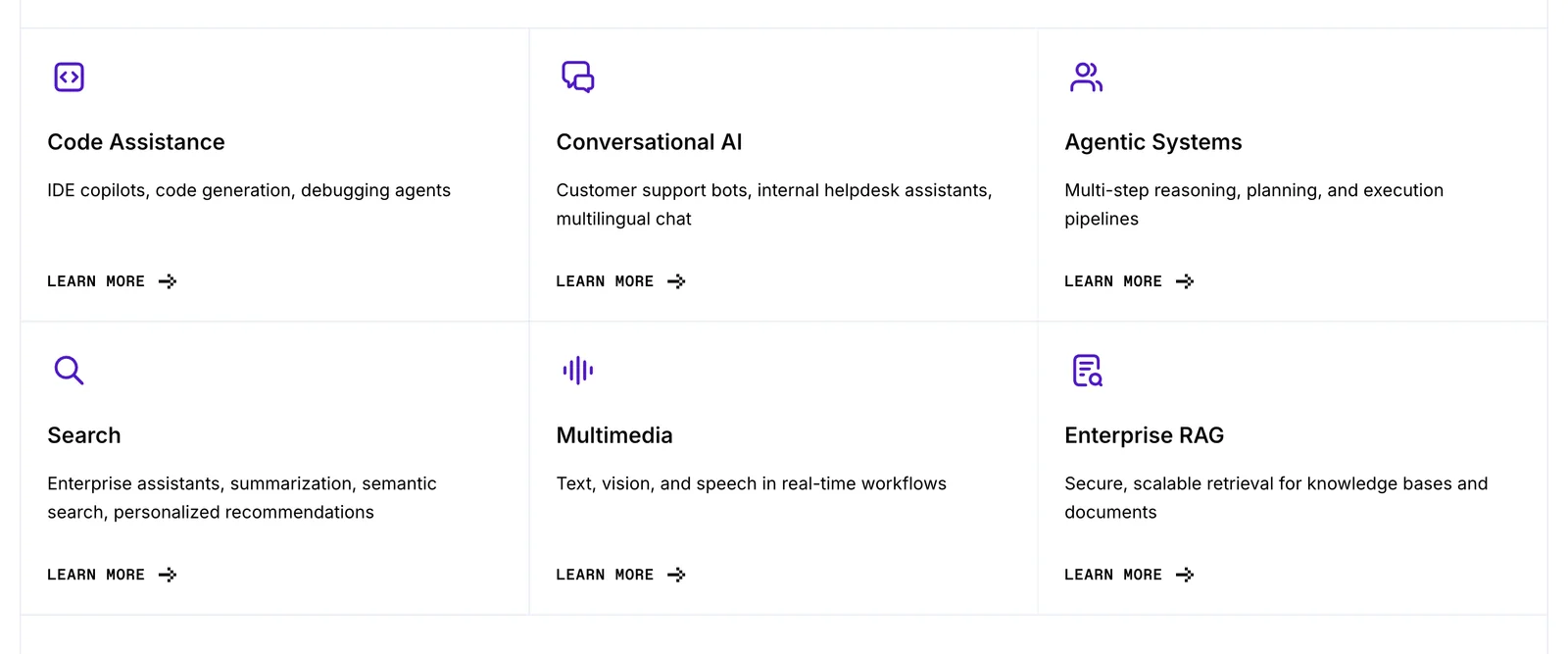Click the 'IDE copilots, code generation' description text

[249, 190]
